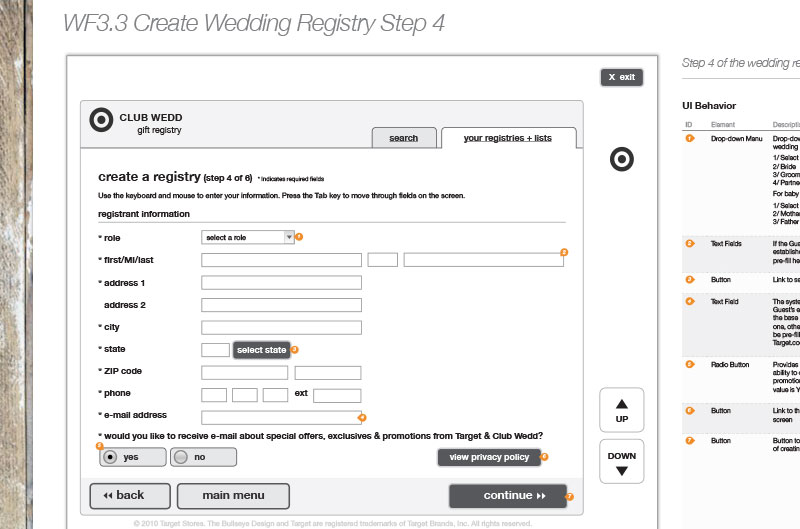Click the continue button
This screenshot has height=529, width=800.
point(508,496)
